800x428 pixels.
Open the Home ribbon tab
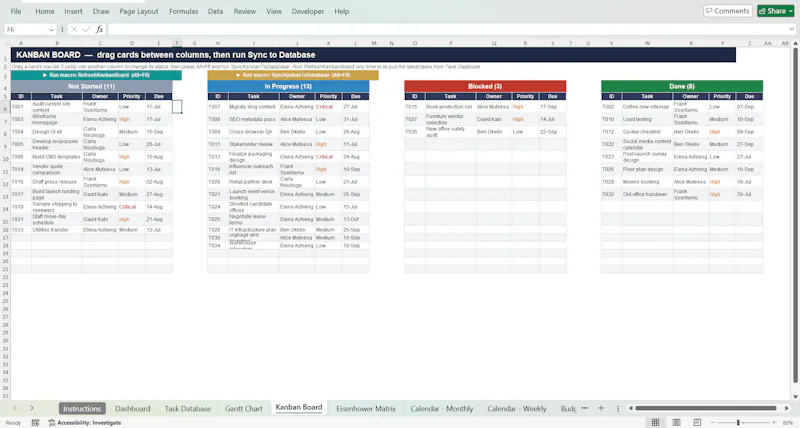coord(45,11)
